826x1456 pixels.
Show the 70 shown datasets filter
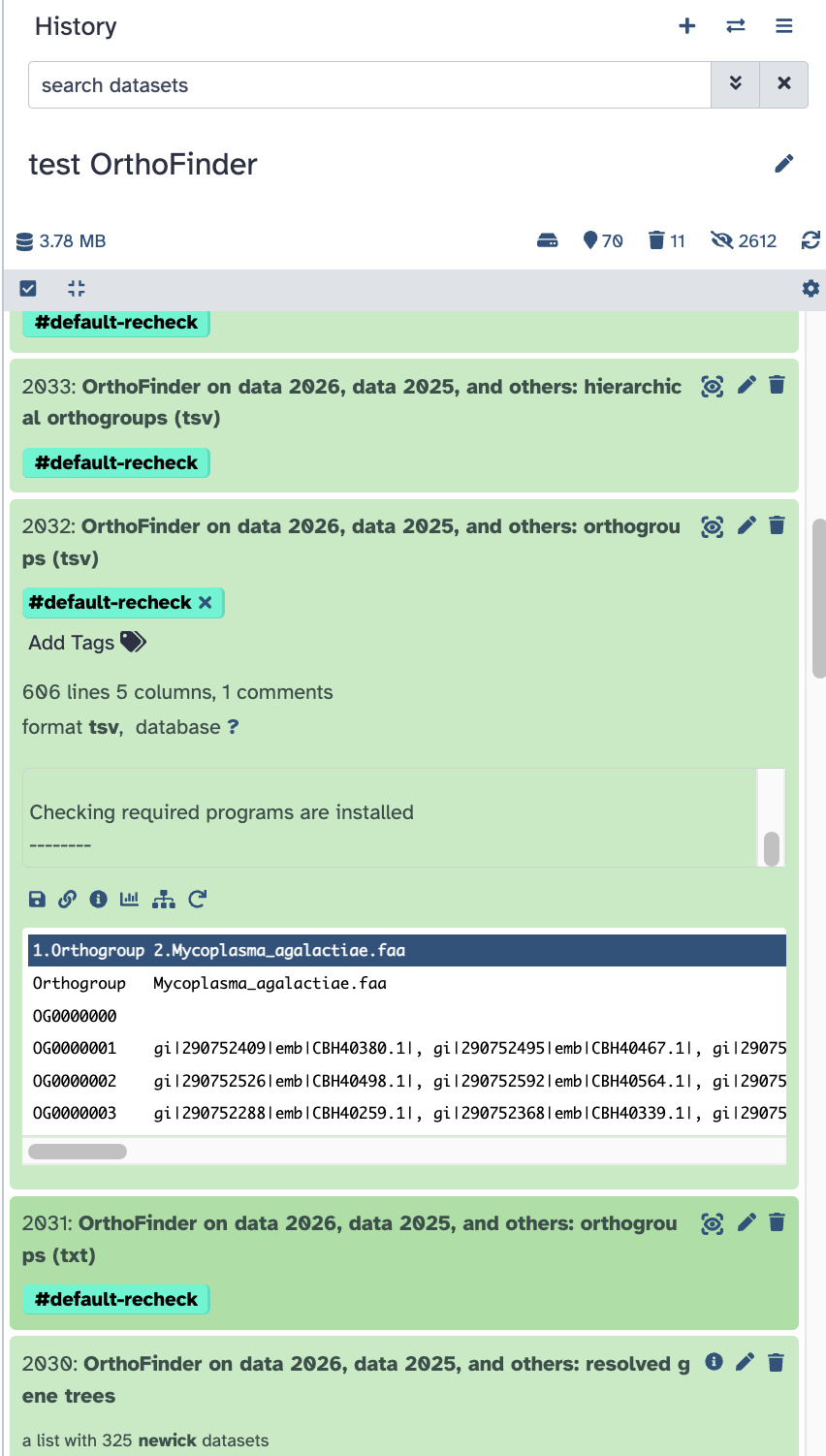pyautogui.click(x=603, y=240)
